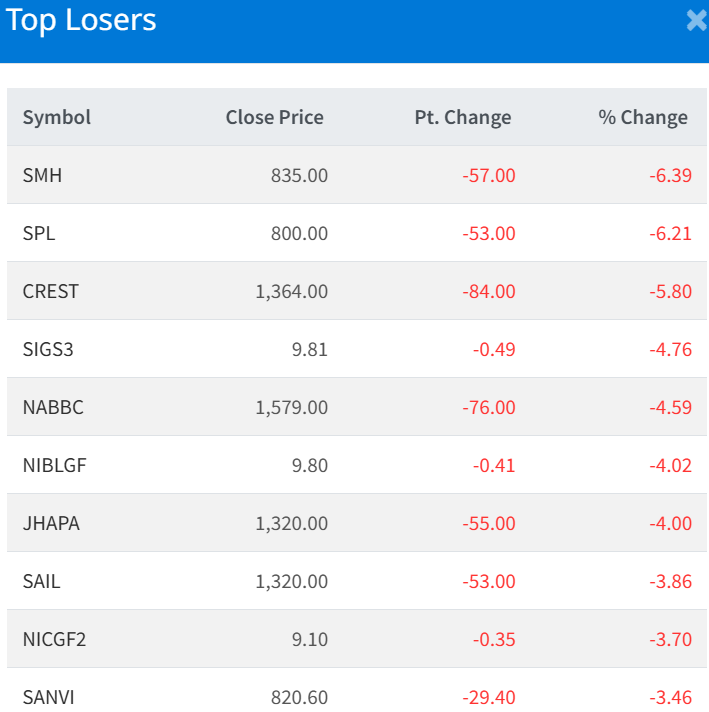Screen dimensions: 709x712
Task: Sort by Close Price column header
Action: (x=274, y=117)
